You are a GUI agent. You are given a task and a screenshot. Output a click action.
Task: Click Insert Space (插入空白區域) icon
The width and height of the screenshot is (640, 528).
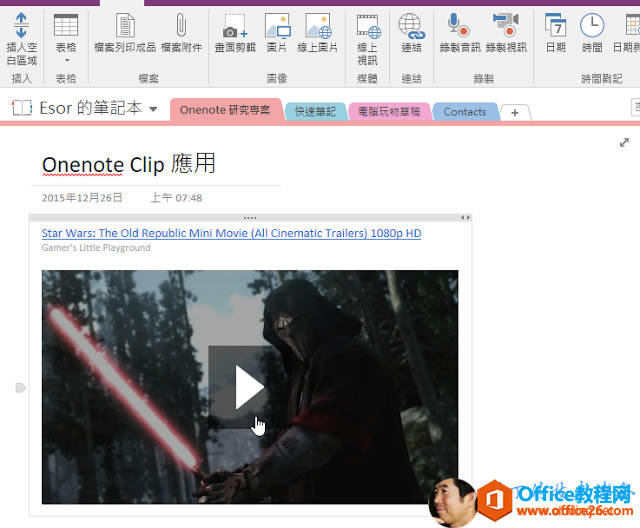click(x=21, y=25)
